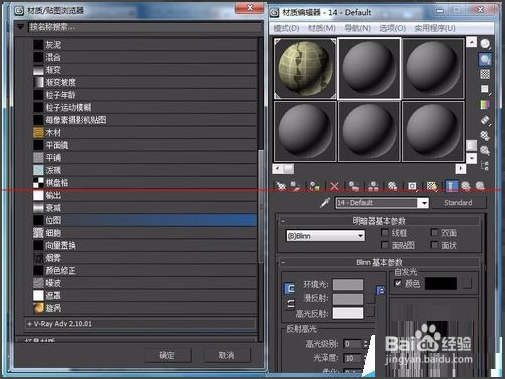The image size is (505, 379).
Task: Click the self-illumination map button
Action: [467, 284]
